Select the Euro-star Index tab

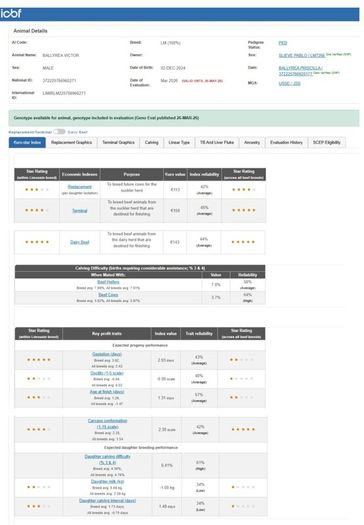click(27, 142)
